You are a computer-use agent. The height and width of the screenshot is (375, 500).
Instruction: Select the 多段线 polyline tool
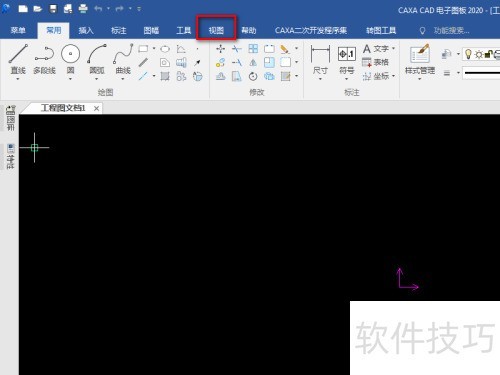(44, 58)
